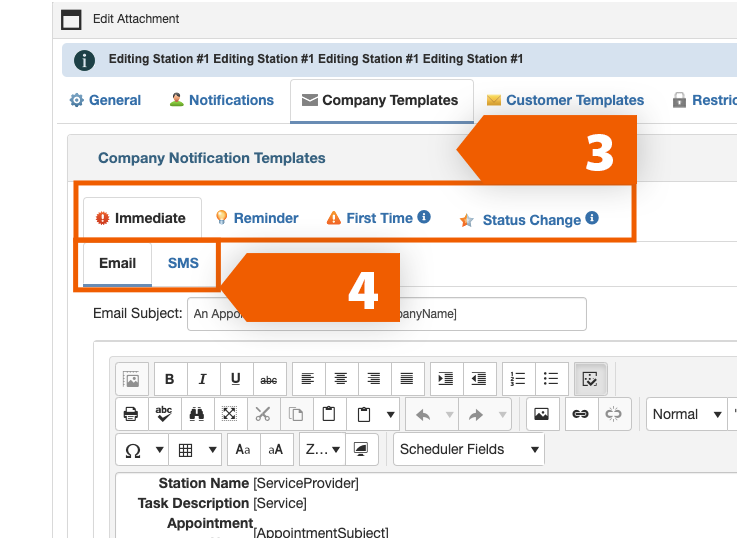Apply strikethrough formatting
The width and height of the screenshot is (737, 538).
pyautogui.click(x=268, y=379)
